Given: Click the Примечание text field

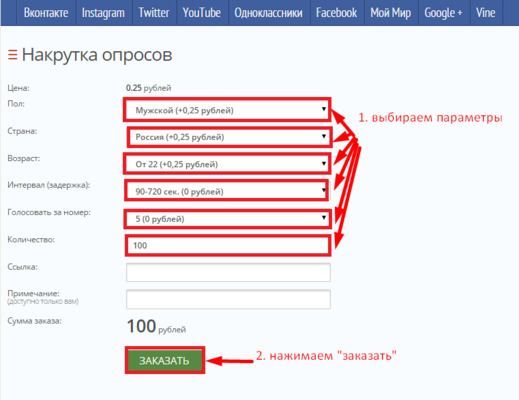Looking at the screenshot, I should coord(228,299).
